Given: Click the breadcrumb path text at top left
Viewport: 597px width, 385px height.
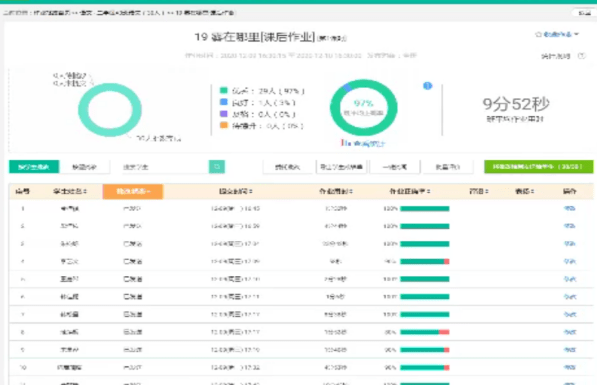Looking at the screenshot, I should (x=119, y=13).
